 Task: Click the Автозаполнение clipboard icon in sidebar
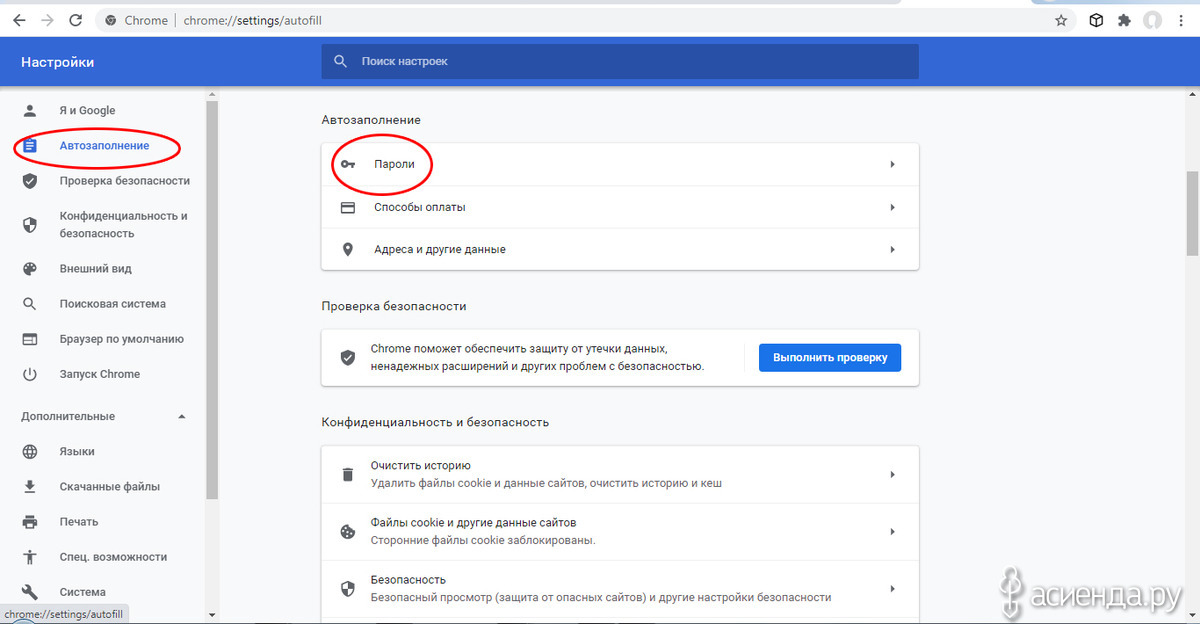click(30, 146)
